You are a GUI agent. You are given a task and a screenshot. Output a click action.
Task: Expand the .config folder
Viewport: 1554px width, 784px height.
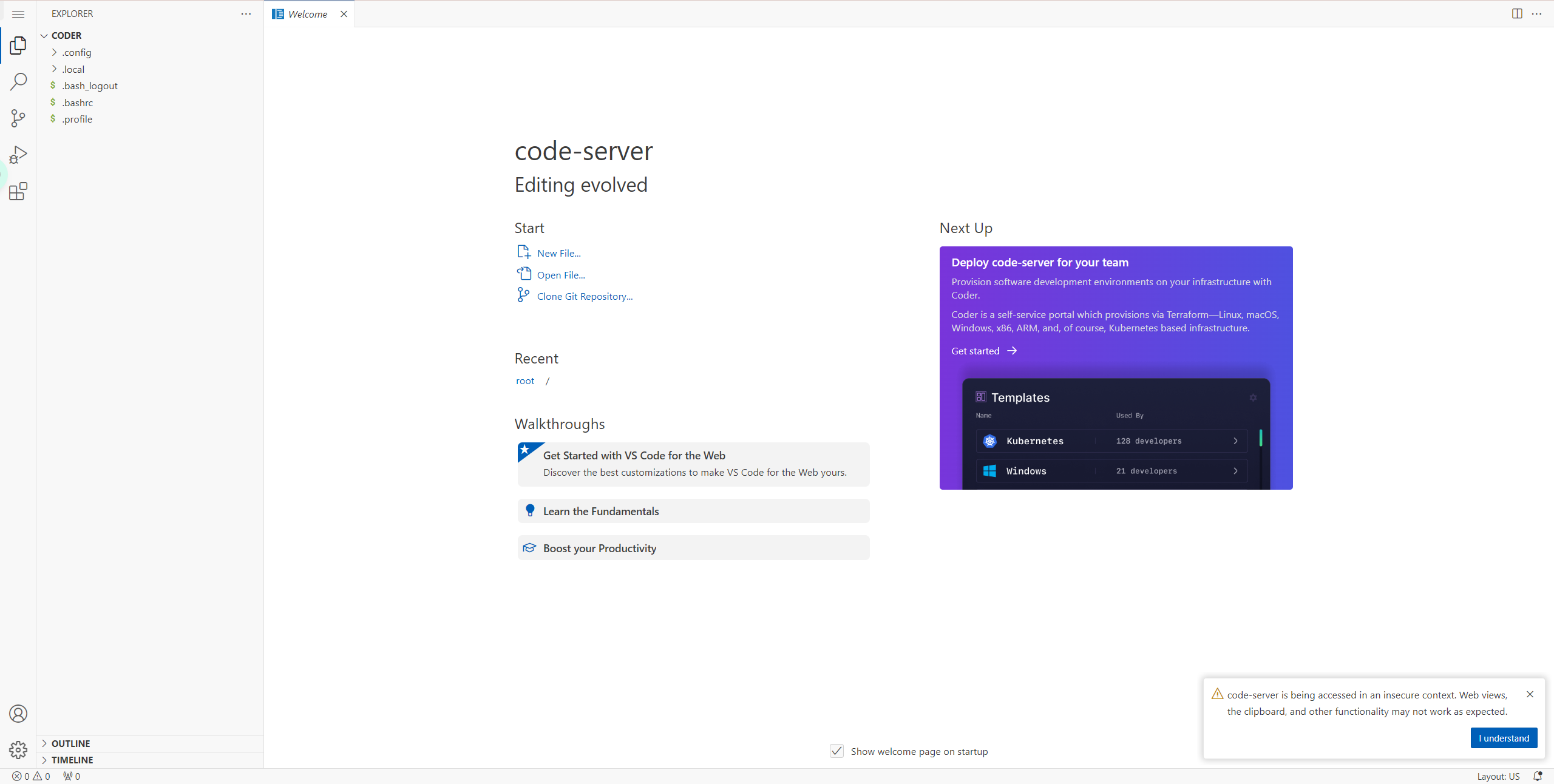[76, 52]
